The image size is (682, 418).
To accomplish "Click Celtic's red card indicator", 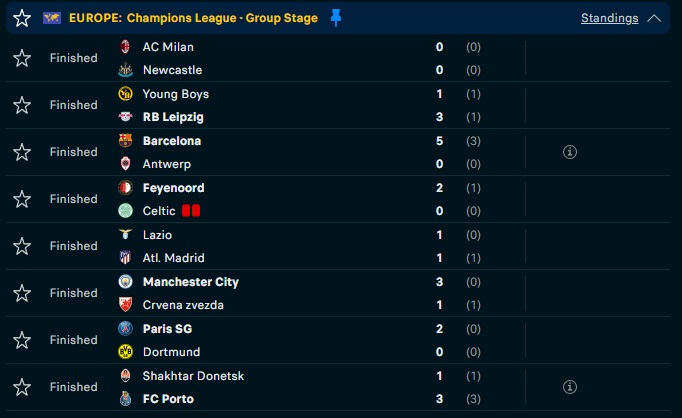I will coord(191,211).
